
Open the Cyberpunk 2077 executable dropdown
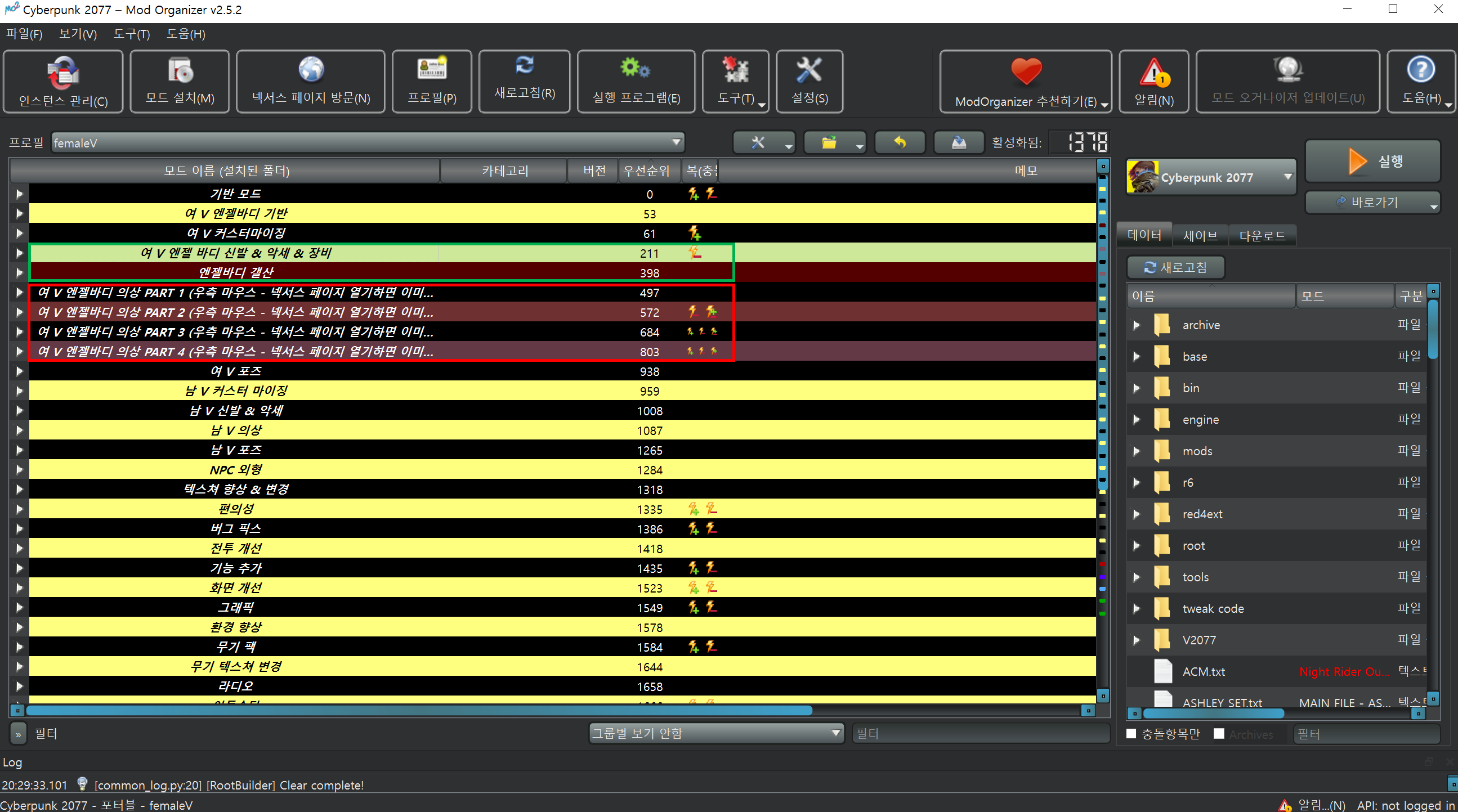1211,177
